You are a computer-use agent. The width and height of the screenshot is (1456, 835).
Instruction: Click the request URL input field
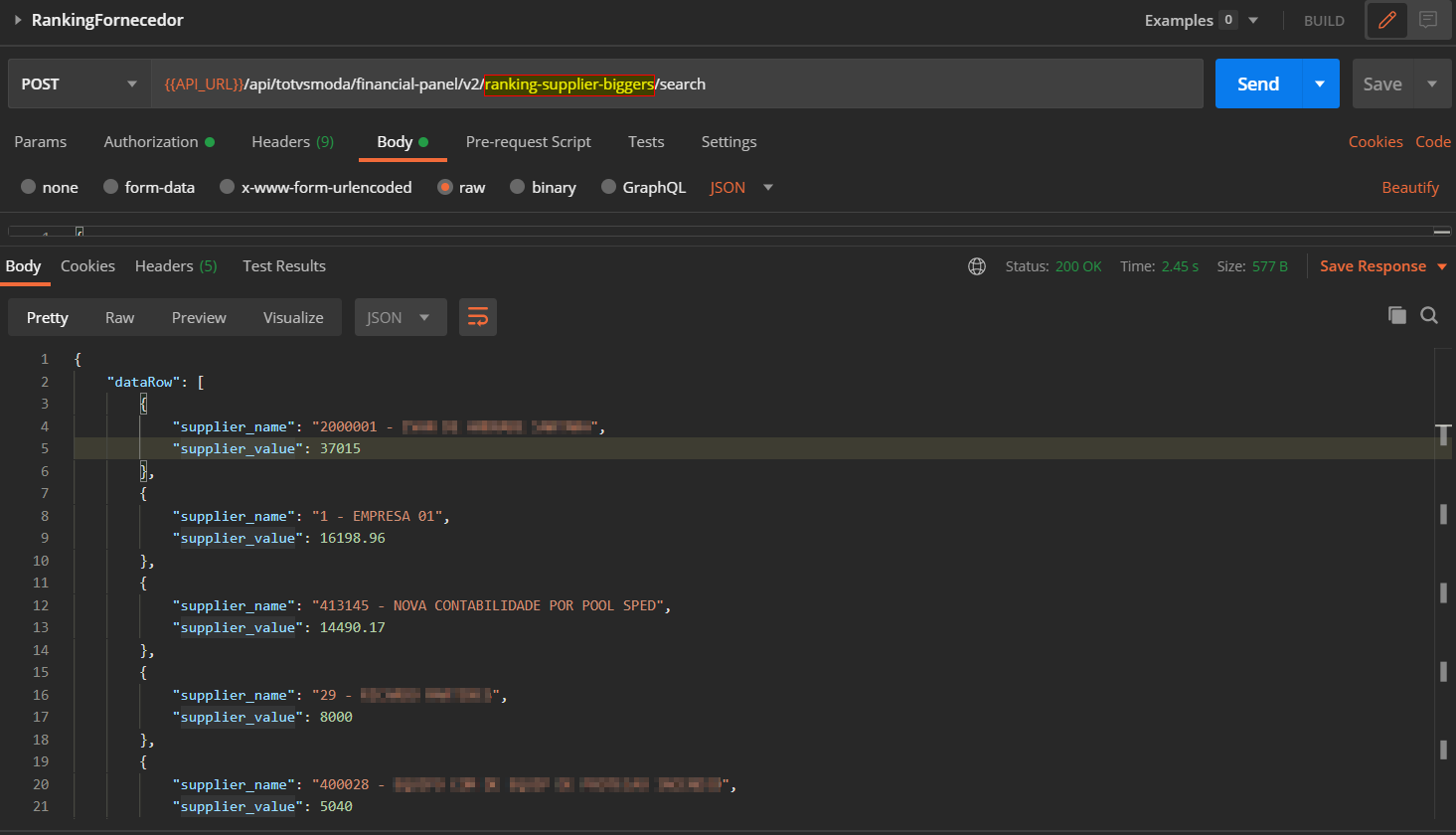tap(677, 84)
